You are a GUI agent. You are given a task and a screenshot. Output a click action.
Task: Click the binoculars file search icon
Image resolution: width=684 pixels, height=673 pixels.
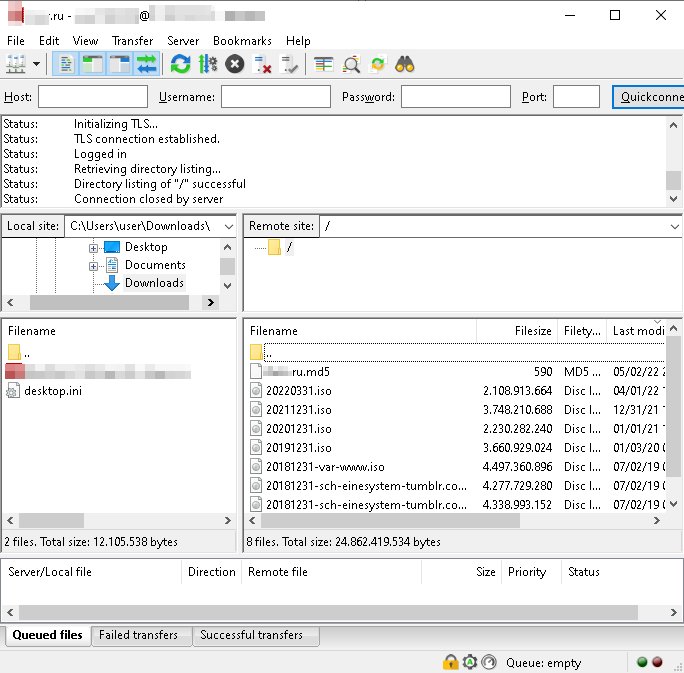(405, 65)
